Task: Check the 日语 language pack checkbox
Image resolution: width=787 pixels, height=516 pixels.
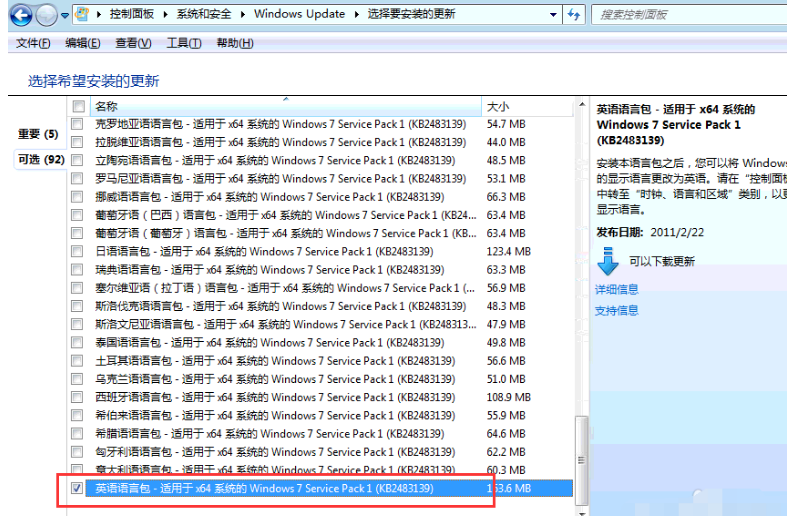Action: [77, 251]
